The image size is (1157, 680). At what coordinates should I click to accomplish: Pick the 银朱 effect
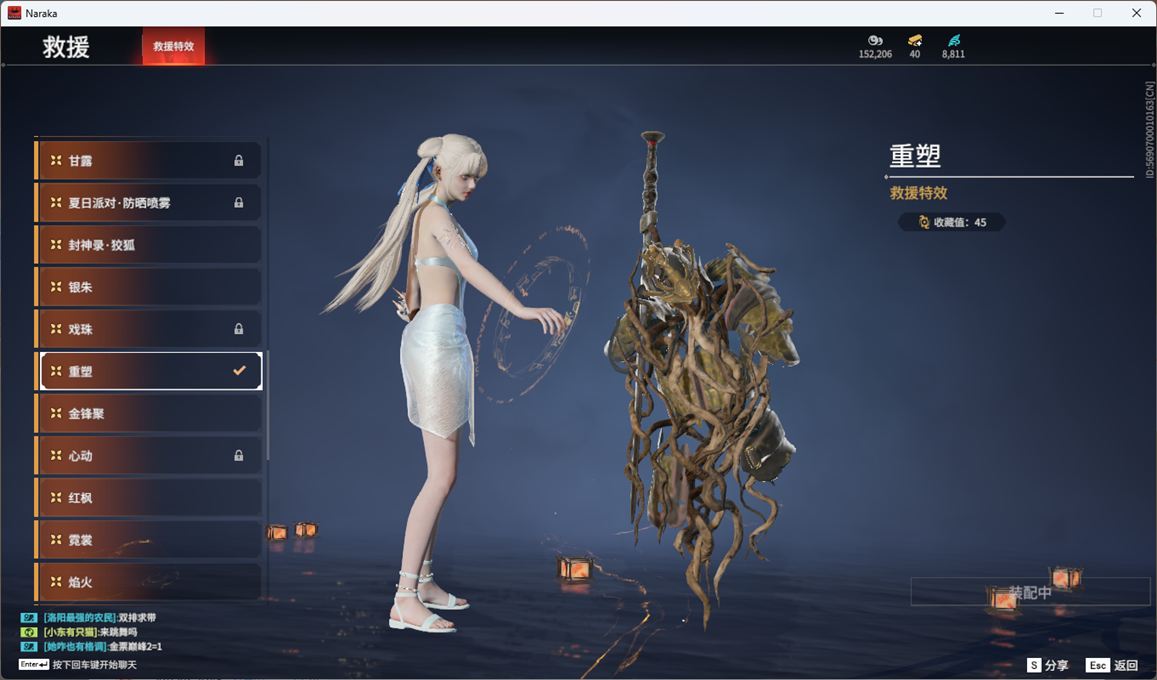point(148,287)
